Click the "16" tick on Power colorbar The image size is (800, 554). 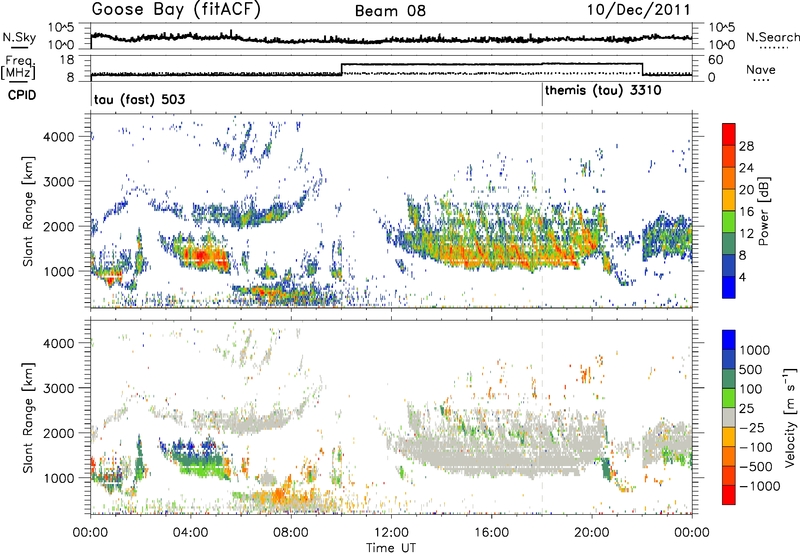[746, 212]
